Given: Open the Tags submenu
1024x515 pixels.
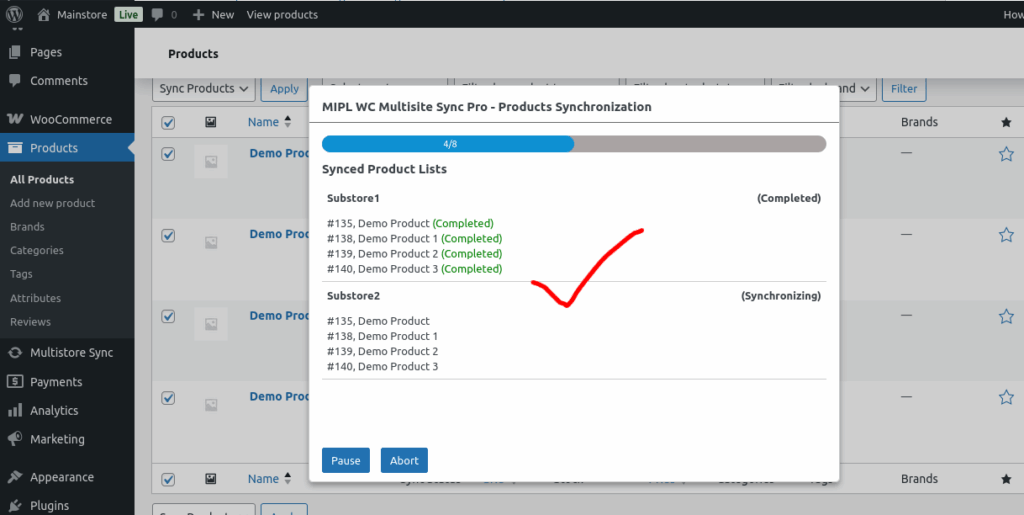Looking at the screenshot, I should (x=21, y=274).
